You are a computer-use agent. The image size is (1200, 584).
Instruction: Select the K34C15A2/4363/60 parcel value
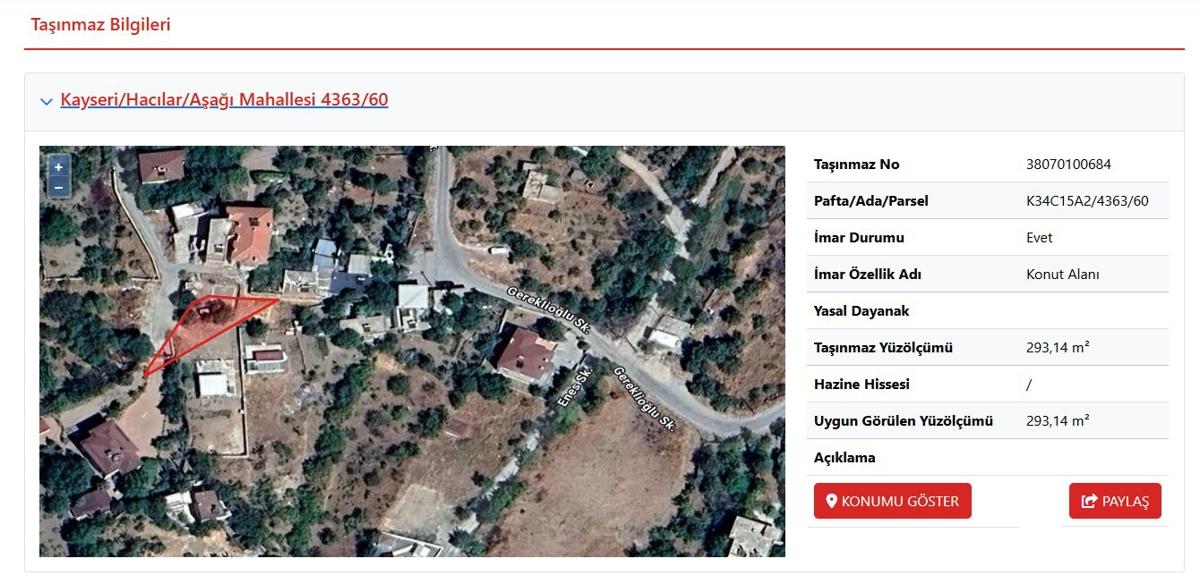(x=1088, y=201)
